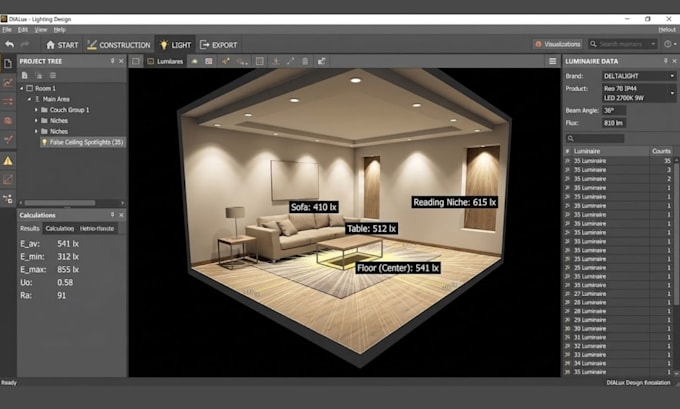Switch to the EXPORT mode tab
680x409 pixels.
(x=218, y=45)
